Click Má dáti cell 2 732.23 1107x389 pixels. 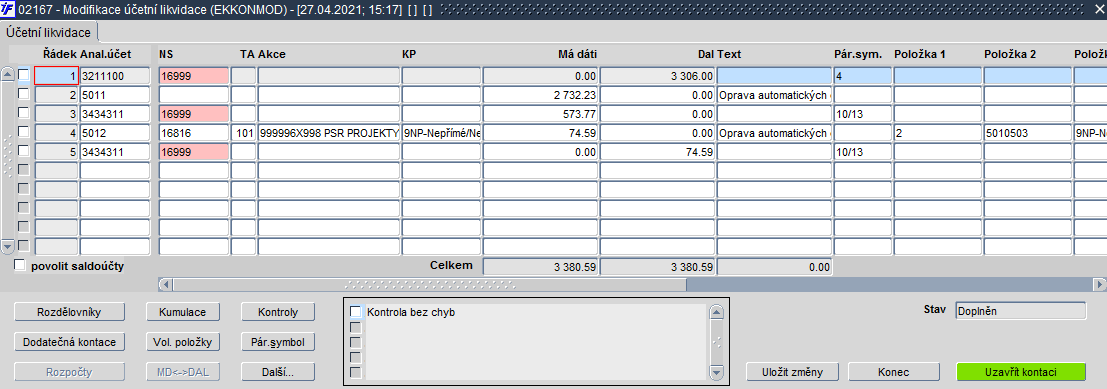click(x=540, y=95)
